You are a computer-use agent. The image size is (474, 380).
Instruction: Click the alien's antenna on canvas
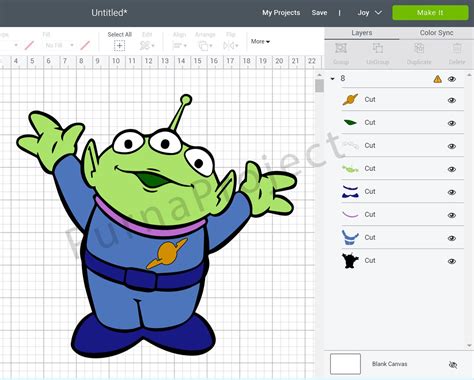coord(180,113)
